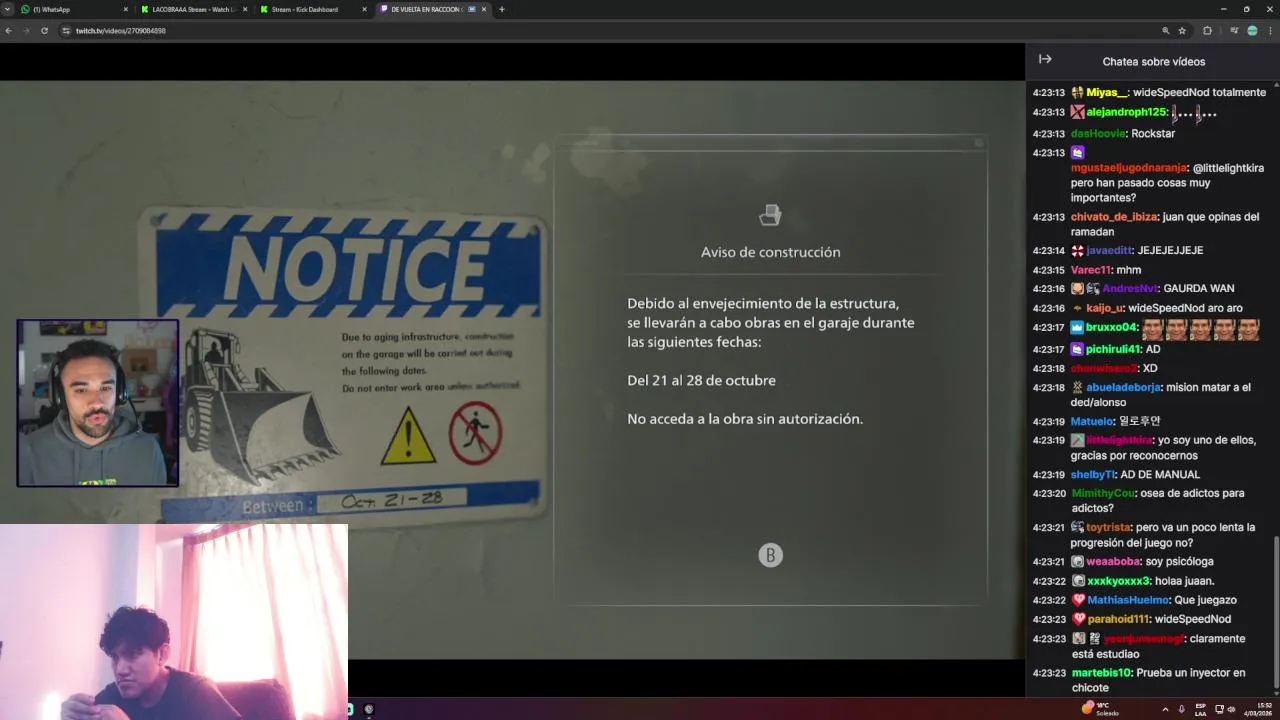Image resolution: width=1280 pixels, height=720 pixels.
Task: Open chat user MathiasHuelmo profile
Action: (1128, 600)
